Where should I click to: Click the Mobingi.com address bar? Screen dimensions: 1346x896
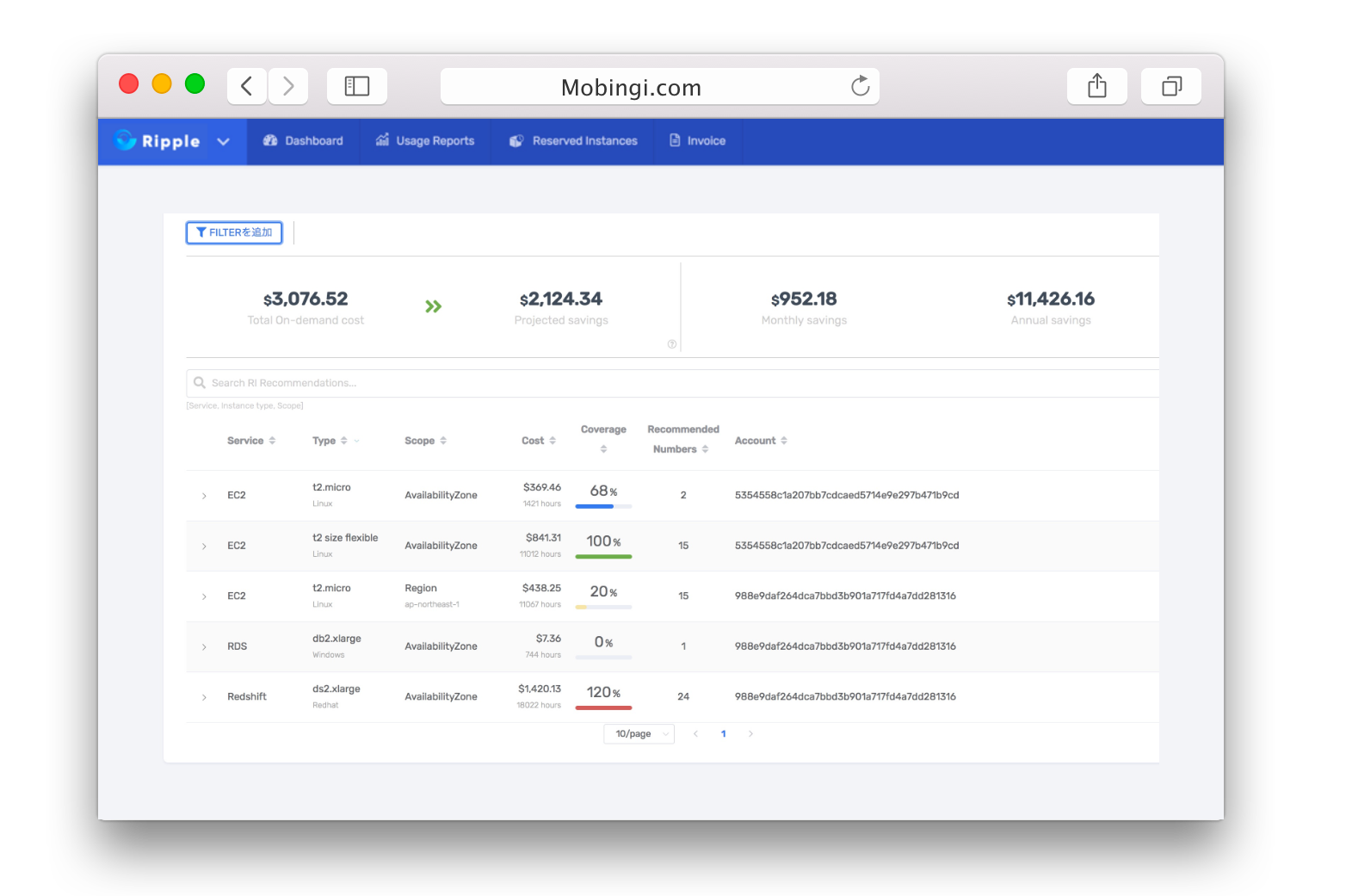(659, 86)
